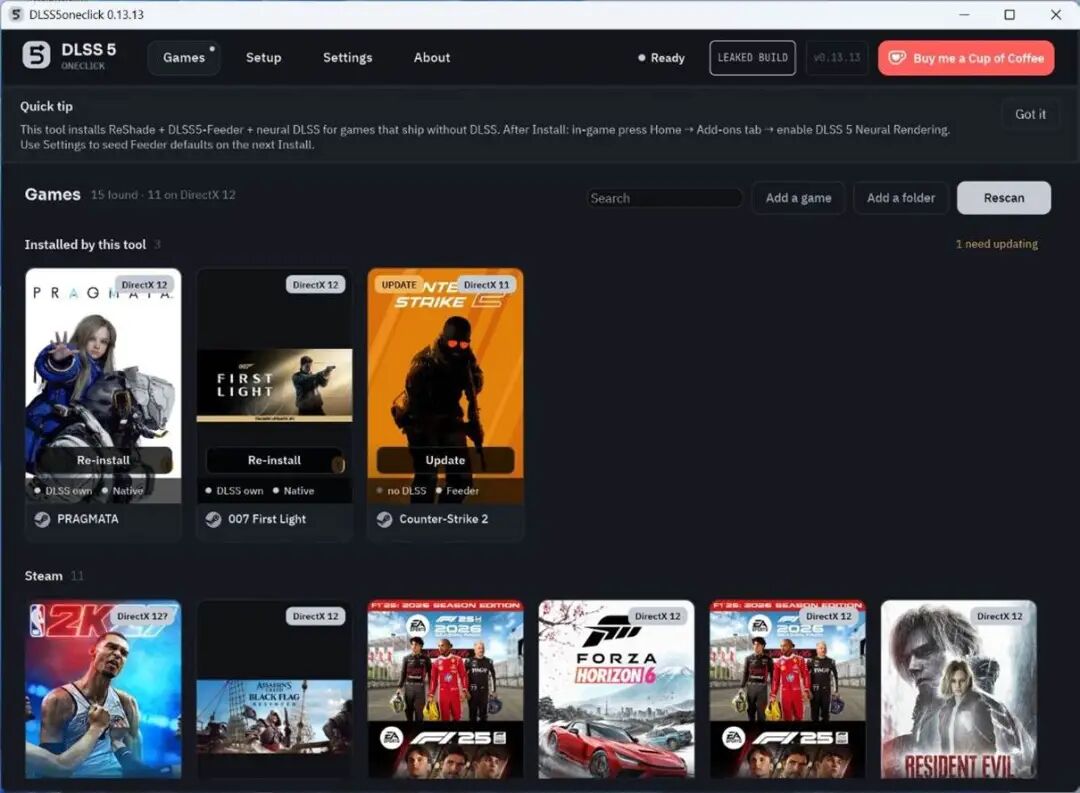Viewport: 1080px width, 793px height.
Task: Dismiss quick tip with Got it
Action: pos(1030,114)
